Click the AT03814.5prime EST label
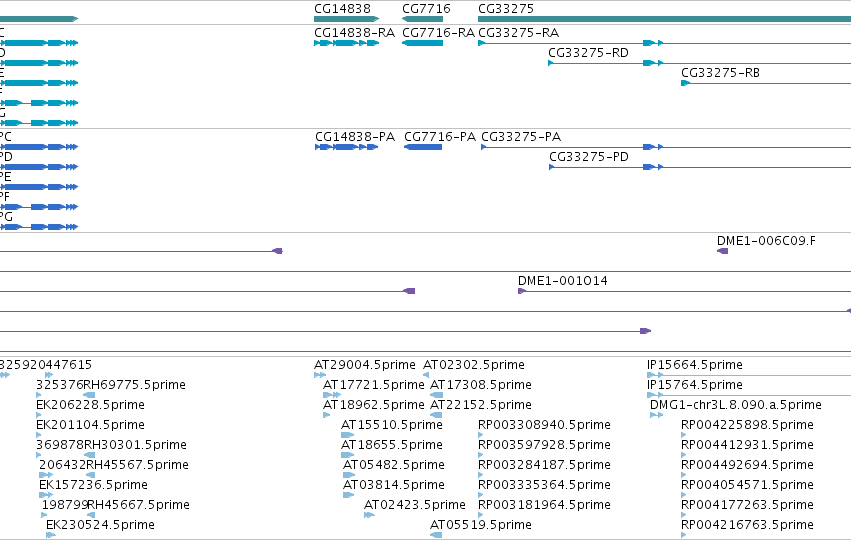This screenshot has width=851, height=540. 393,485
